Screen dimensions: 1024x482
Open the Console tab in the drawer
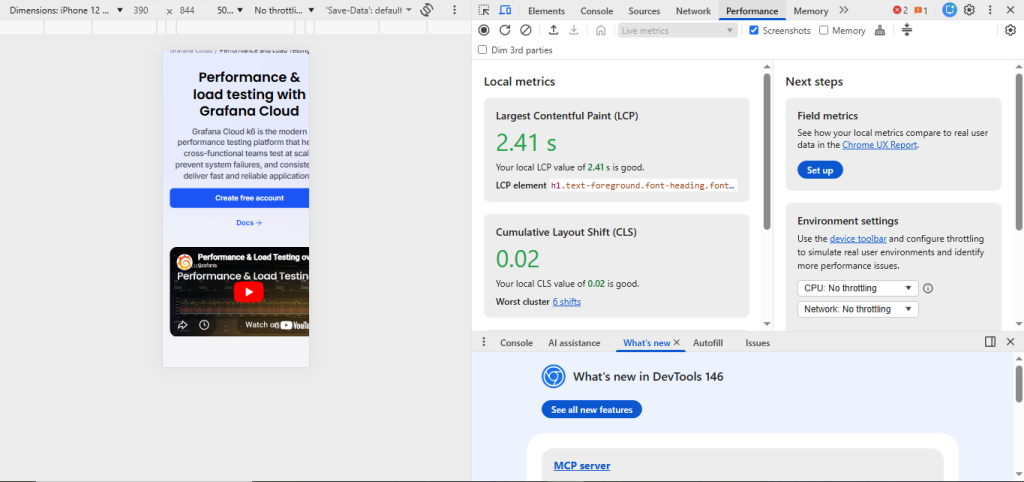[517, 343]
